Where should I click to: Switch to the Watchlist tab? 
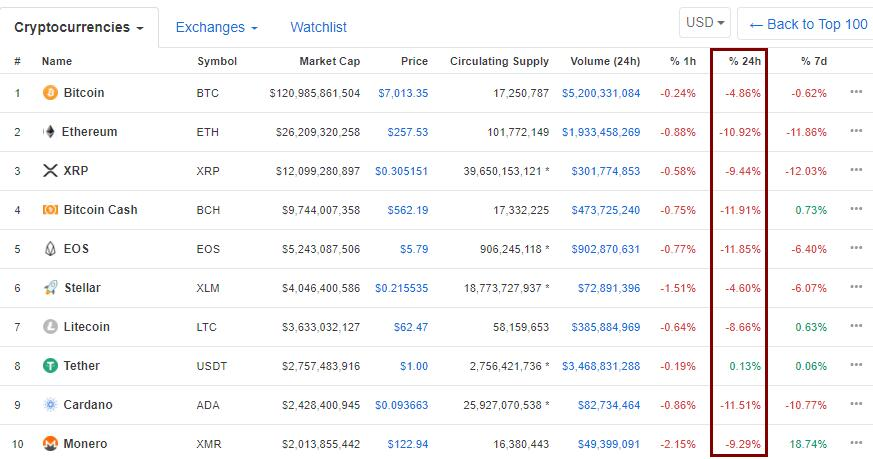pos(318,27)
